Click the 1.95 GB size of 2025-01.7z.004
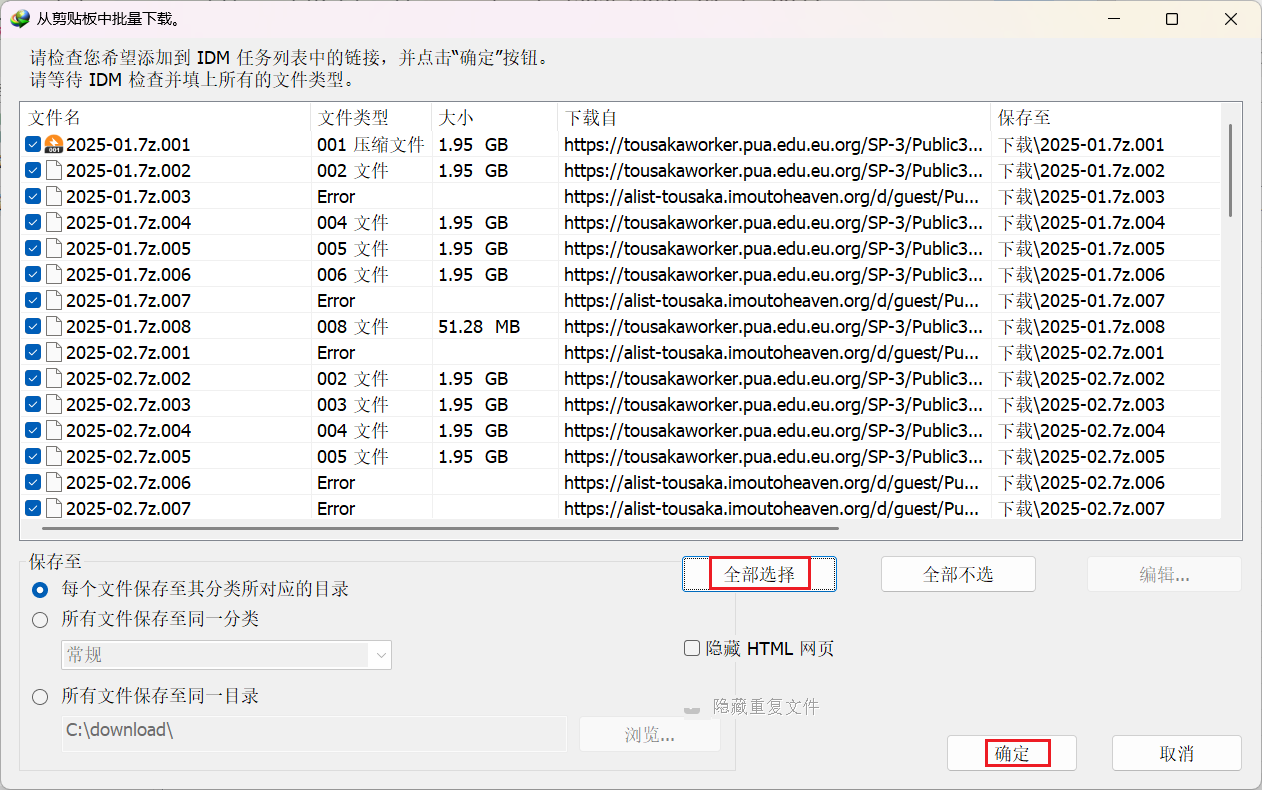Image resolution: width=1262 pixels, height=790 pixels. 473,223
